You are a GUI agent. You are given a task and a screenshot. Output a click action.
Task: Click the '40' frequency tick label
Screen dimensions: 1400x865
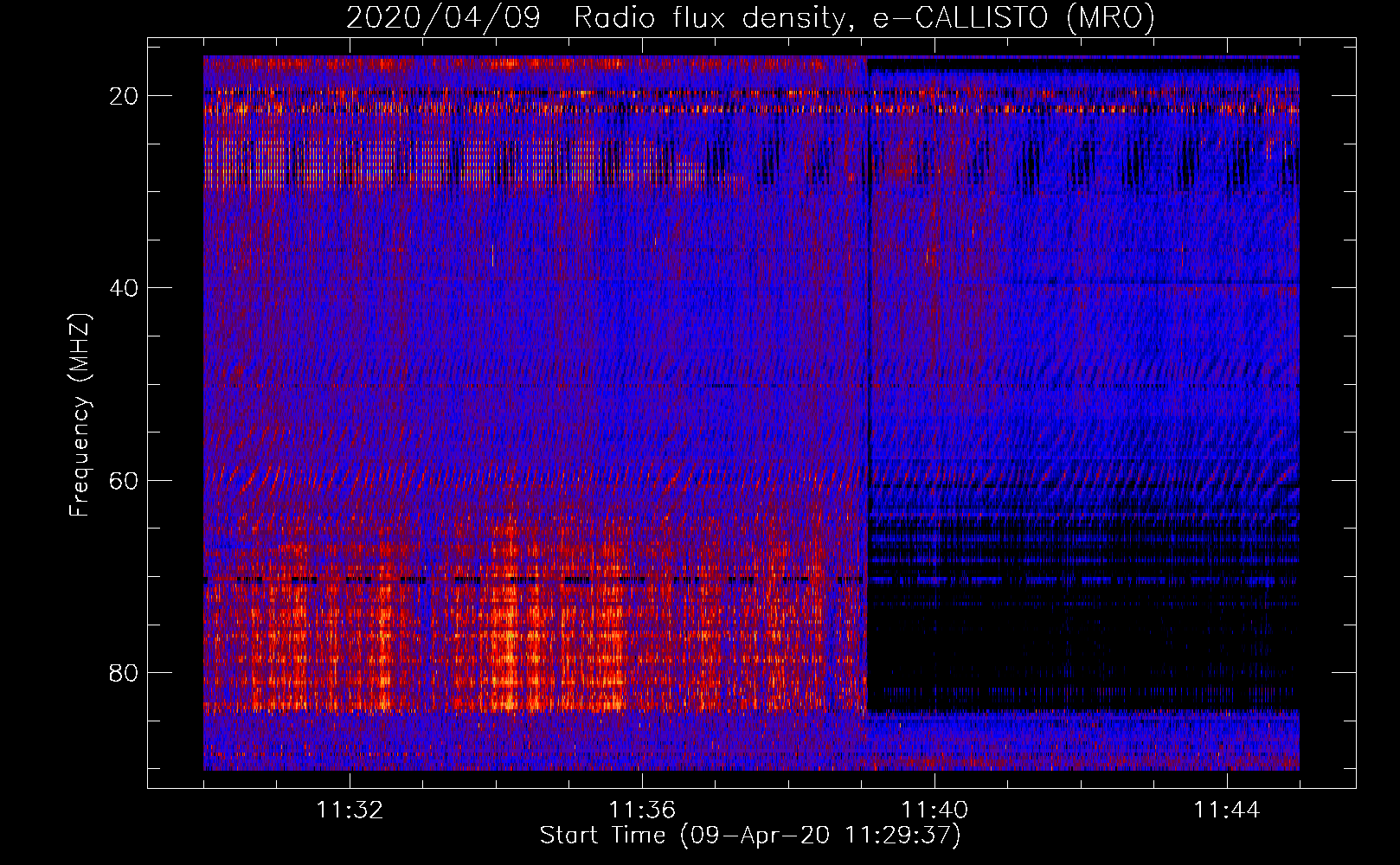pos(125,288)
